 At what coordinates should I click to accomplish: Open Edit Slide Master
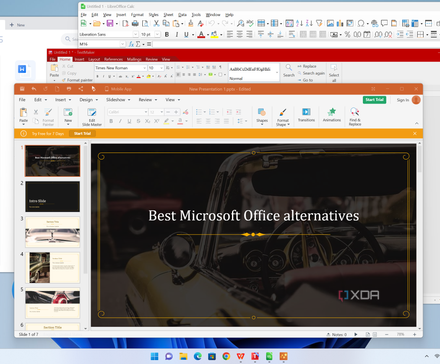(x=92, y=117)
